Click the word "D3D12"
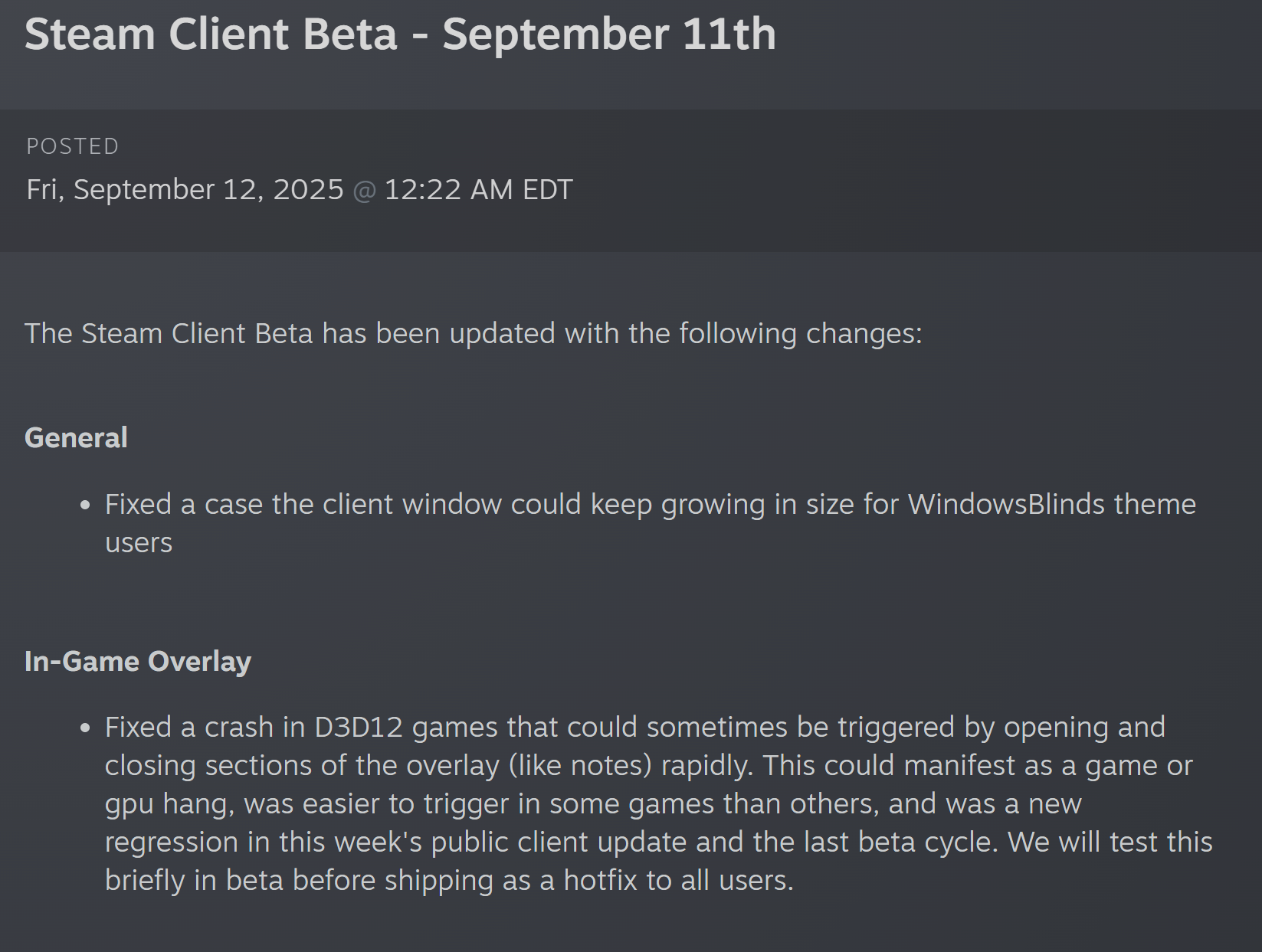Image resolution: width=1262 pixels, height=952 pixels. point(359,728)
